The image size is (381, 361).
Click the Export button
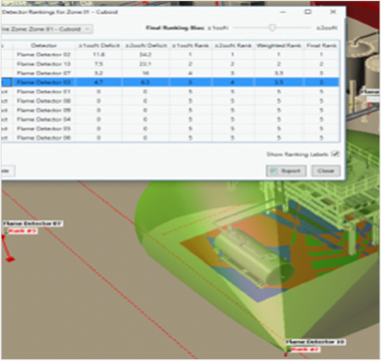(x=286, y=171)
